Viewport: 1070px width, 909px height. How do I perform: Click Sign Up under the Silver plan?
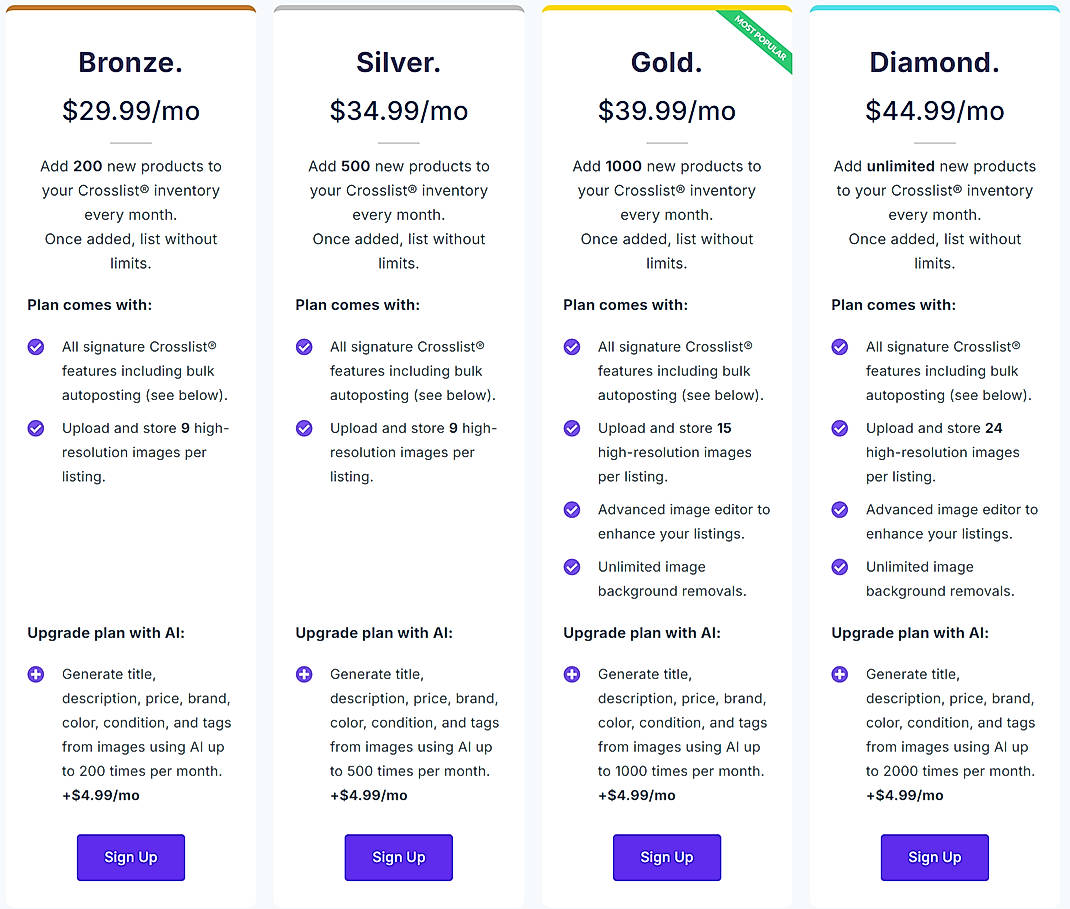coord(398,857)
